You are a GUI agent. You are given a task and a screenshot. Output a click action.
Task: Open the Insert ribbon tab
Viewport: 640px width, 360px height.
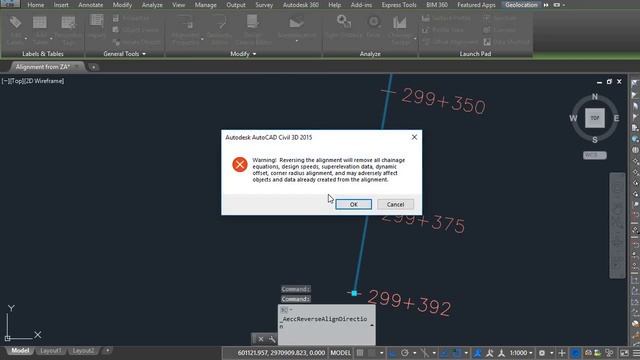[x=61, y=5]
